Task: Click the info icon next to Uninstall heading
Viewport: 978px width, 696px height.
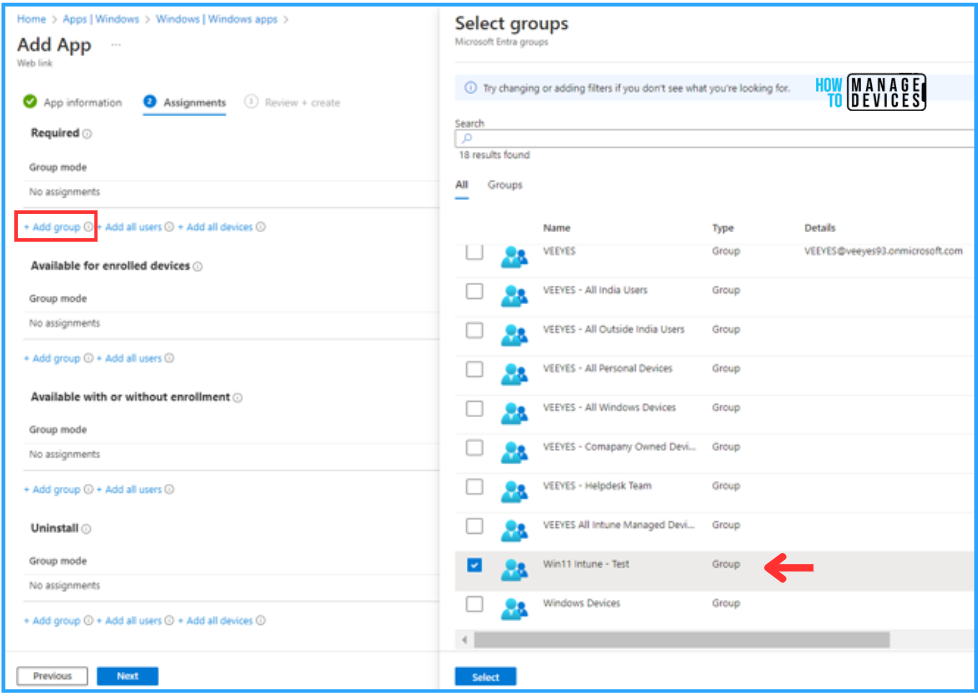Action: (86, 529)
